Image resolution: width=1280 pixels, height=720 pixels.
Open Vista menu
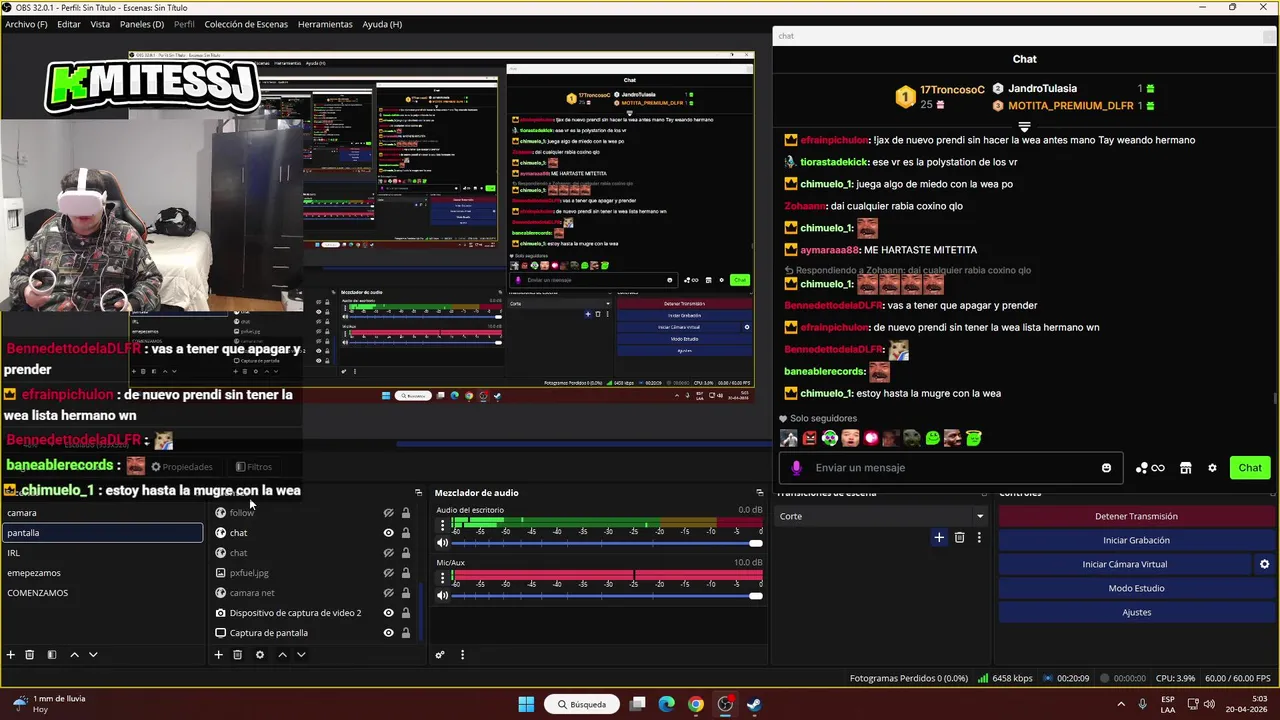pyautogui.click(x=100, y=24)
